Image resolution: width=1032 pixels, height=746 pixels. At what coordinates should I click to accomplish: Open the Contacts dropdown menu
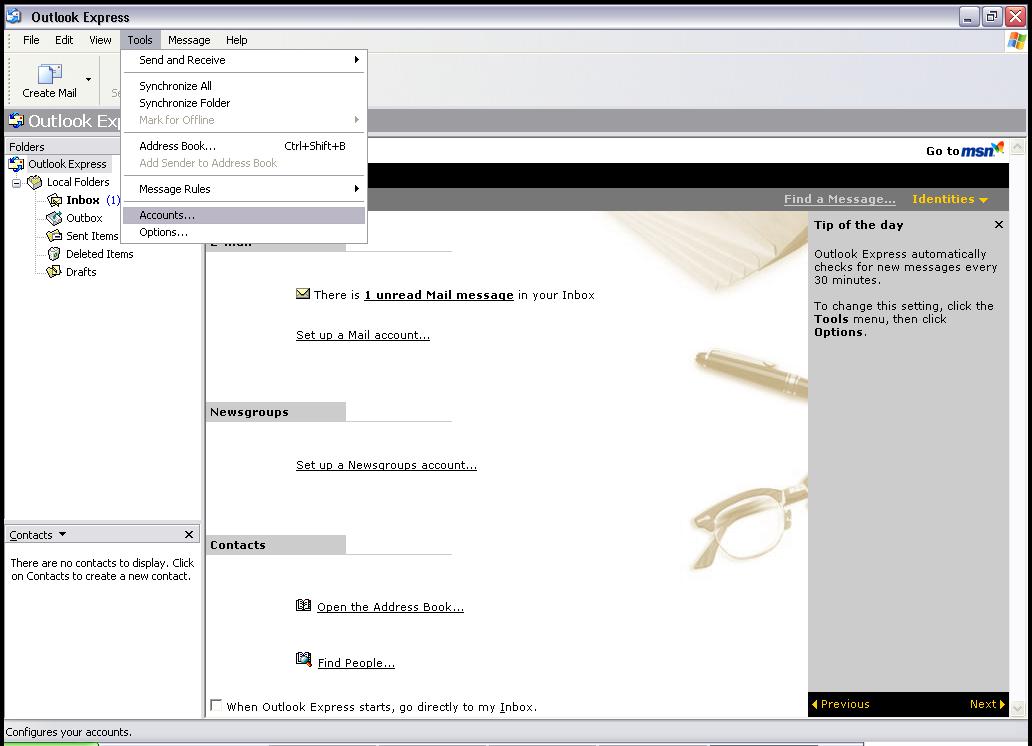[x=63, y=534]
